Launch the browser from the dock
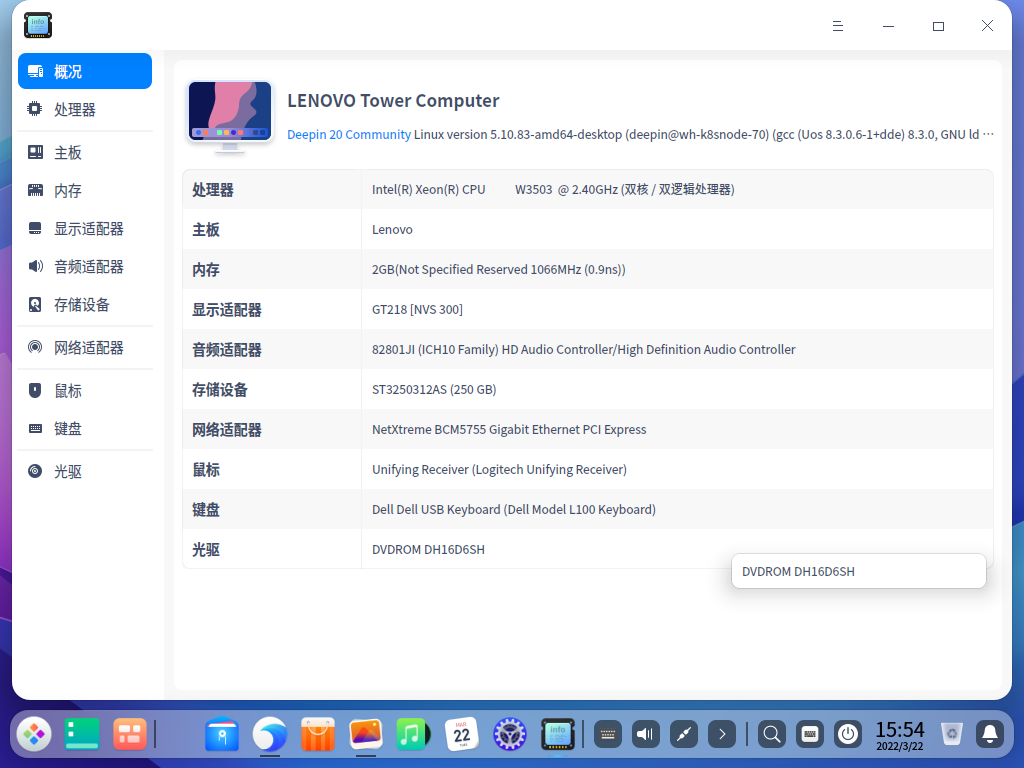 (269, 734)
